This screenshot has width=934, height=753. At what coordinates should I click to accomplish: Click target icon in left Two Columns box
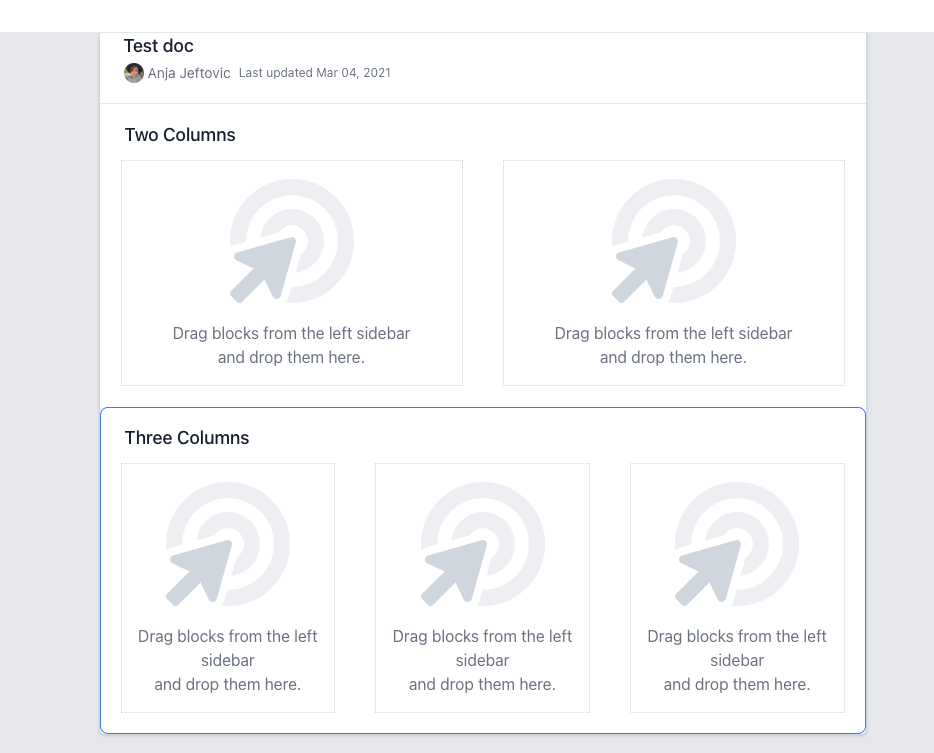(x=292, y=241)
